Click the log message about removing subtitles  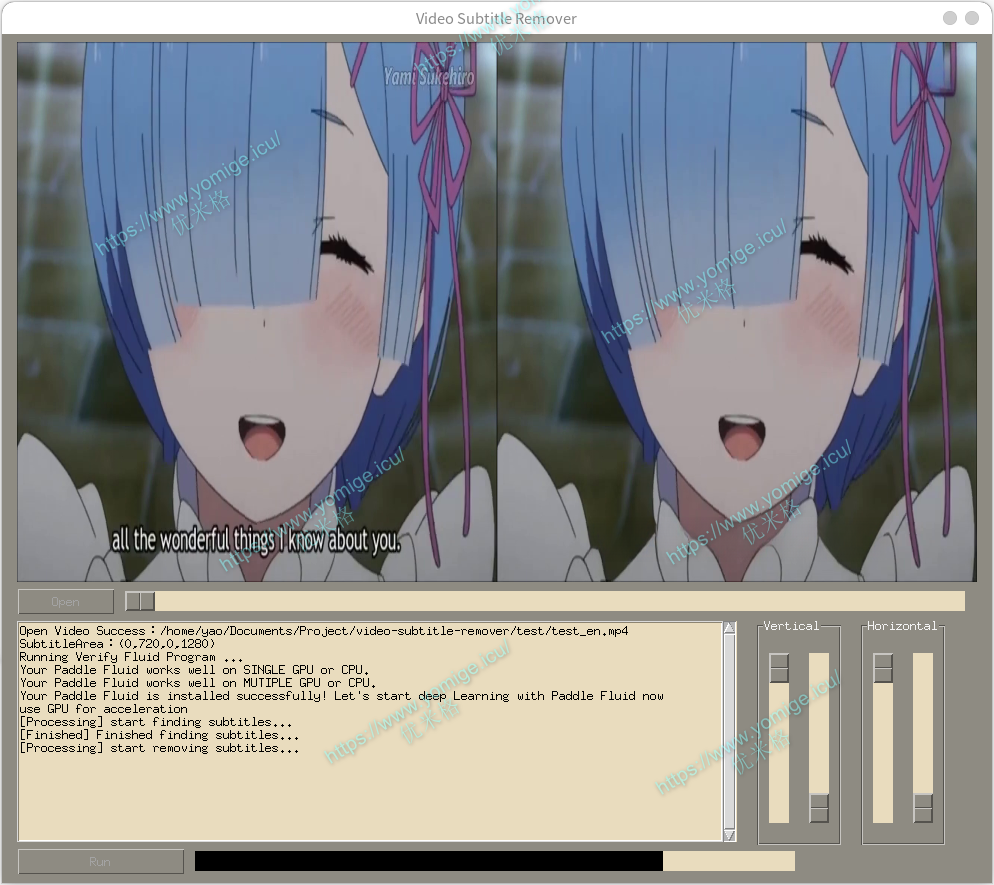pyautogui.click(x=160, y=747)
